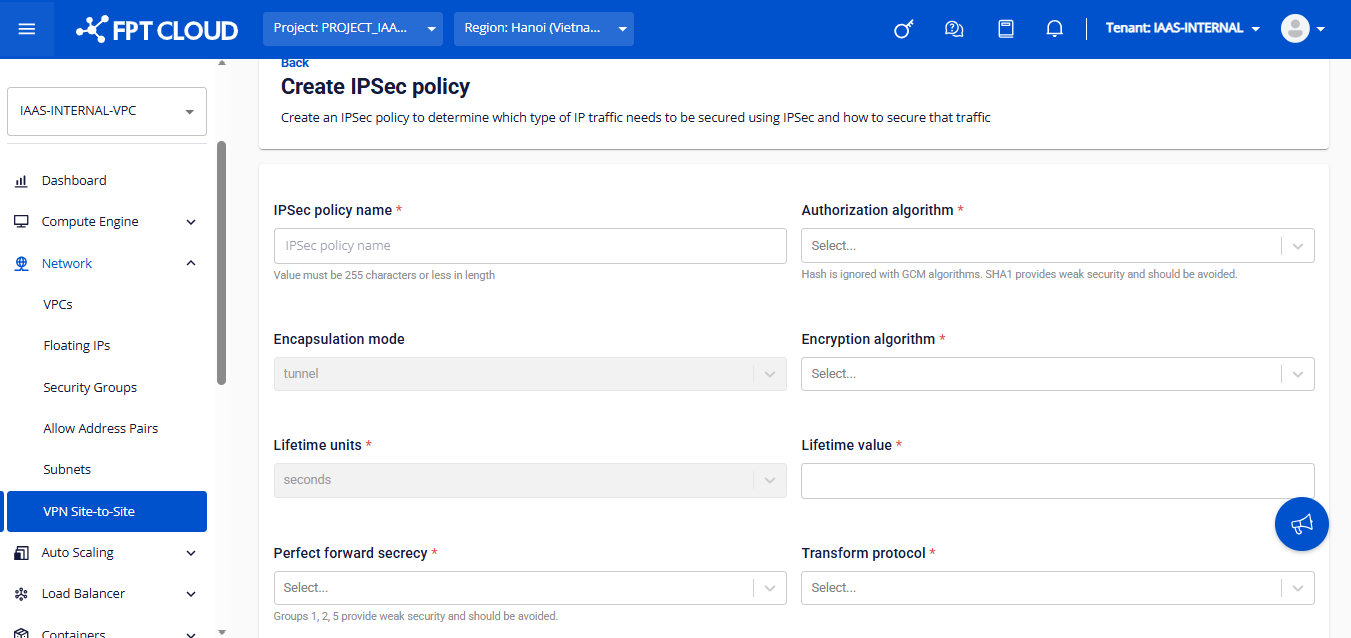Open the Authorization algorithm dropdown
The height and width of the screenshot is (638, 1351).
(x=1057, y=245)
